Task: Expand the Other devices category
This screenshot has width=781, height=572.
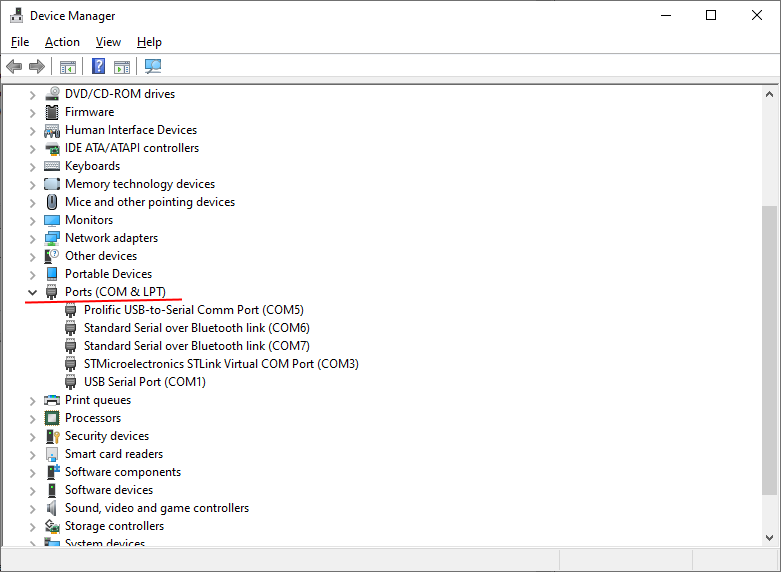Action: [32, 256]
